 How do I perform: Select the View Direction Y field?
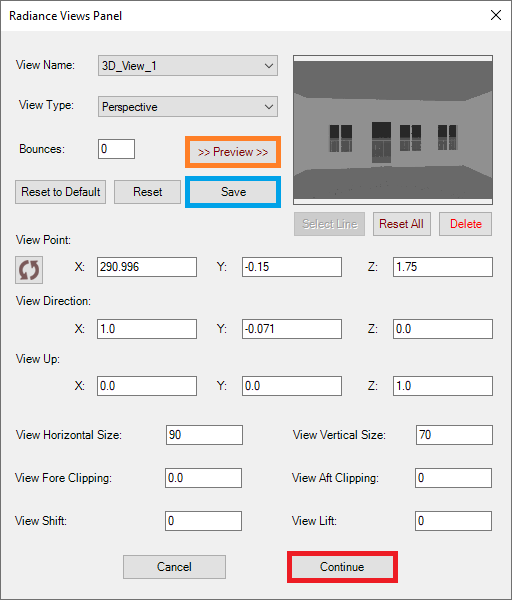(292, 329)
